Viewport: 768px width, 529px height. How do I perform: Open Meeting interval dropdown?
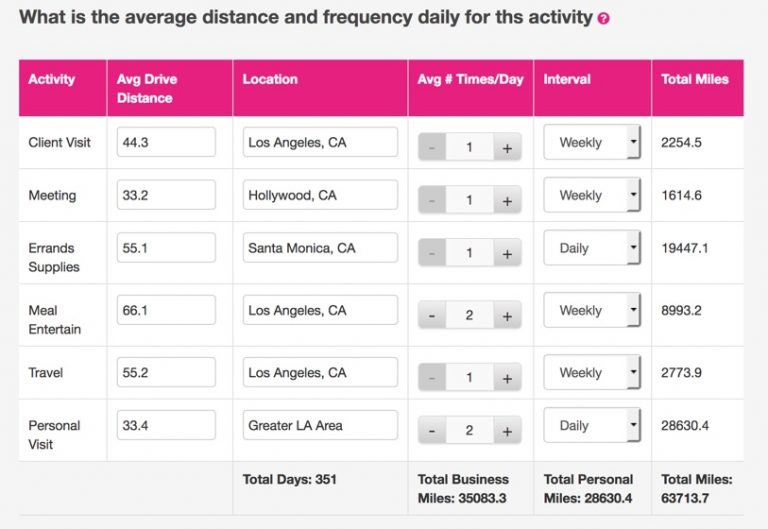click(x=591, y=196)
